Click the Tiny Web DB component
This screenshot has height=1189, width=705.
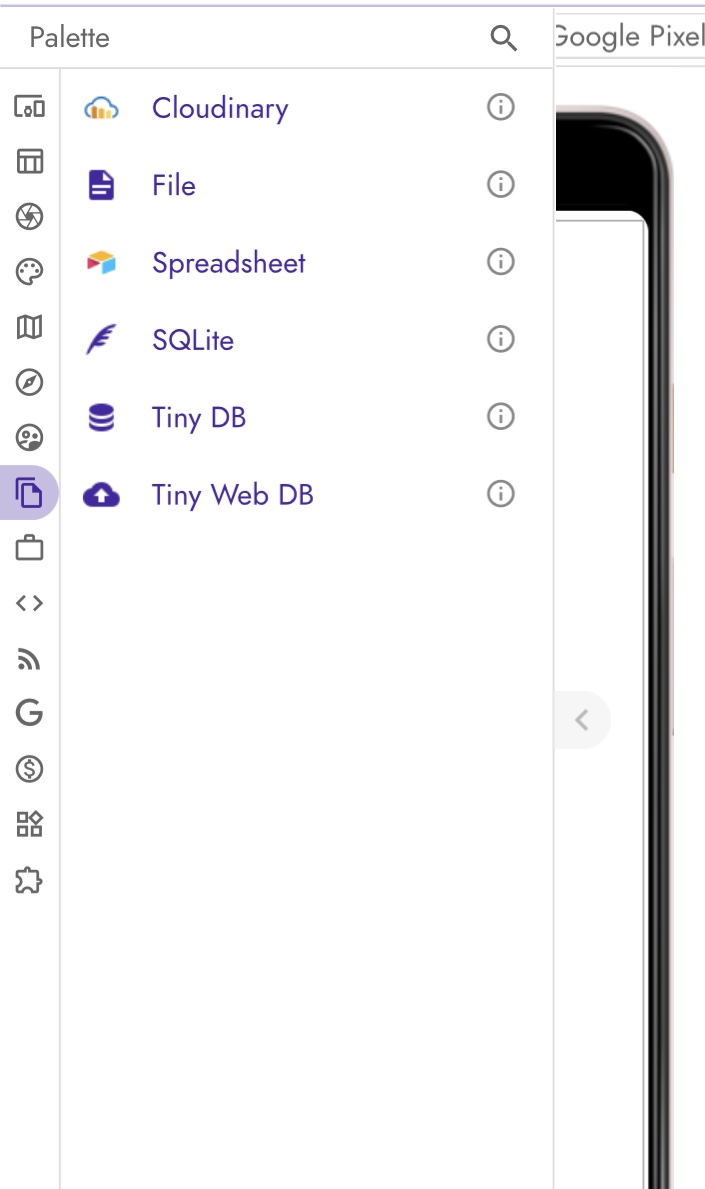[232, 495]
